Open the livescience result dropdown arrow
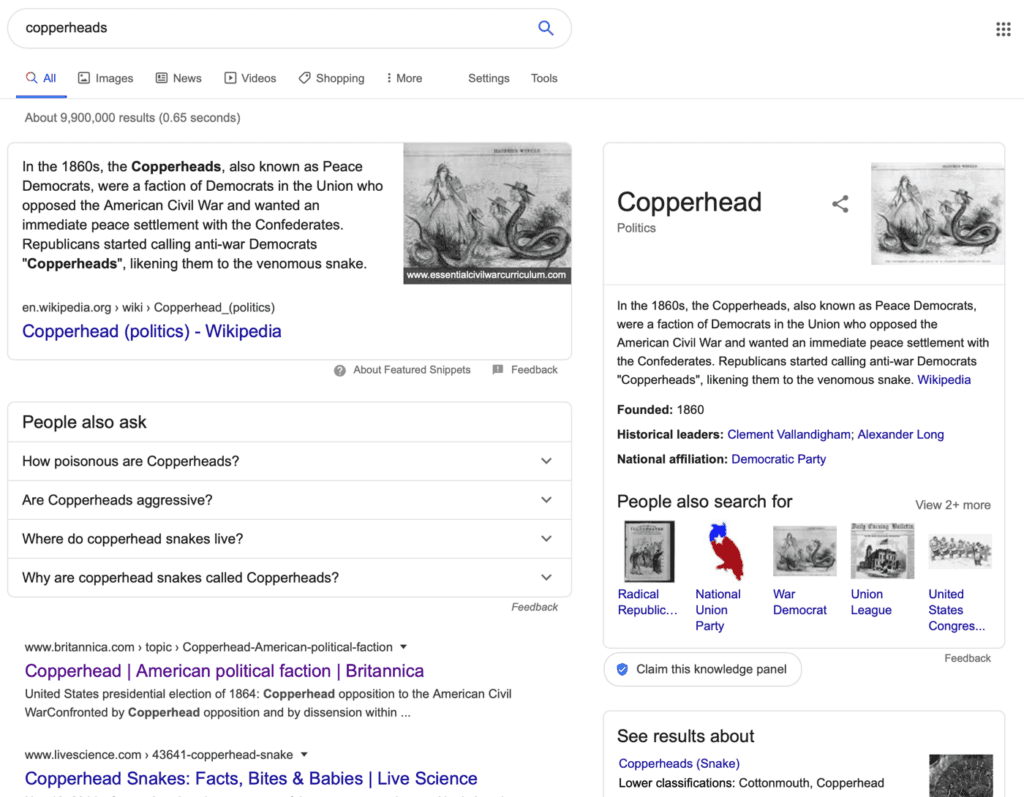Image resolution: width=1024 pixels, height=797 pixels. [x=304, y=755]
